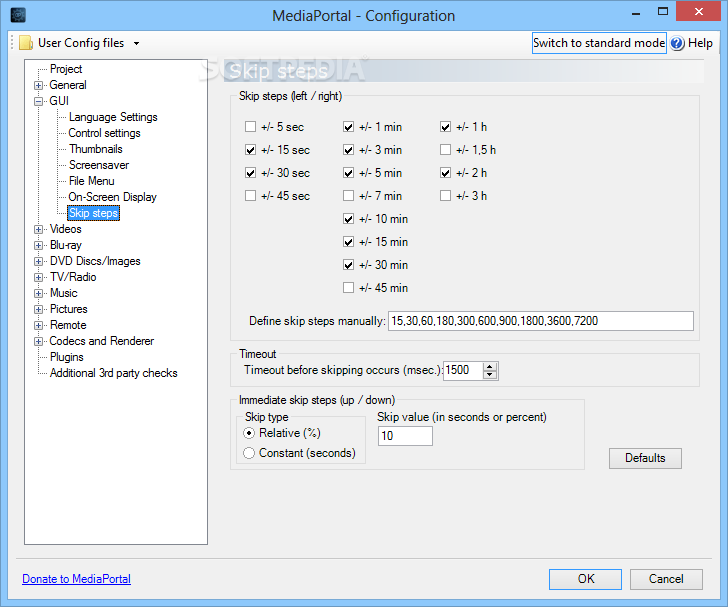The height and width of the screenshot is (607, 728).
Task: Toggle the +/- 5 min checkbox
Action: click(x=348, y=173)
